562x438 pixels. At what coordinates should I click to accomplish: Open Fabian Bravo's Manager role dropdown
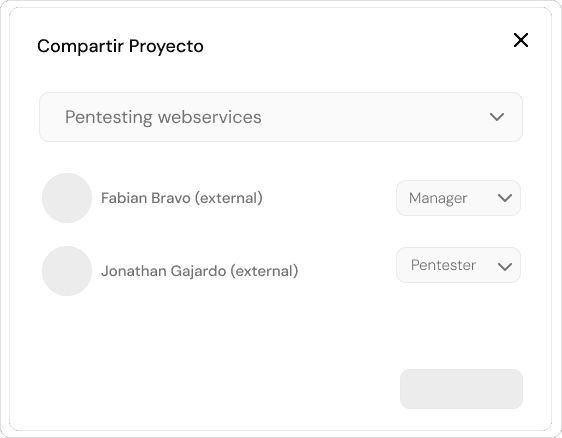tap(458, 198)
